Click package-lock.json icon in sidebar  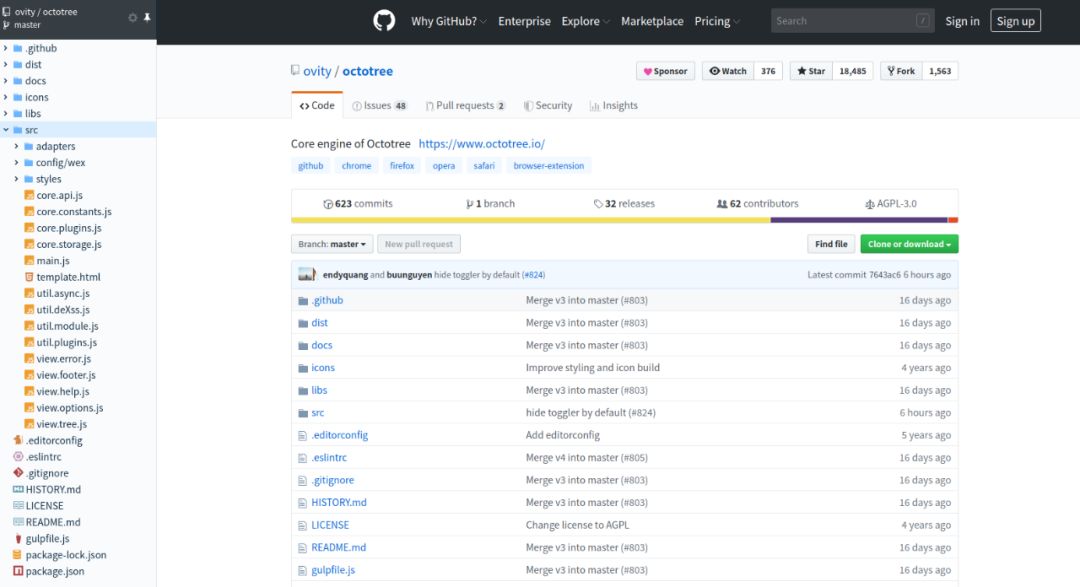[x=18, y=555]
